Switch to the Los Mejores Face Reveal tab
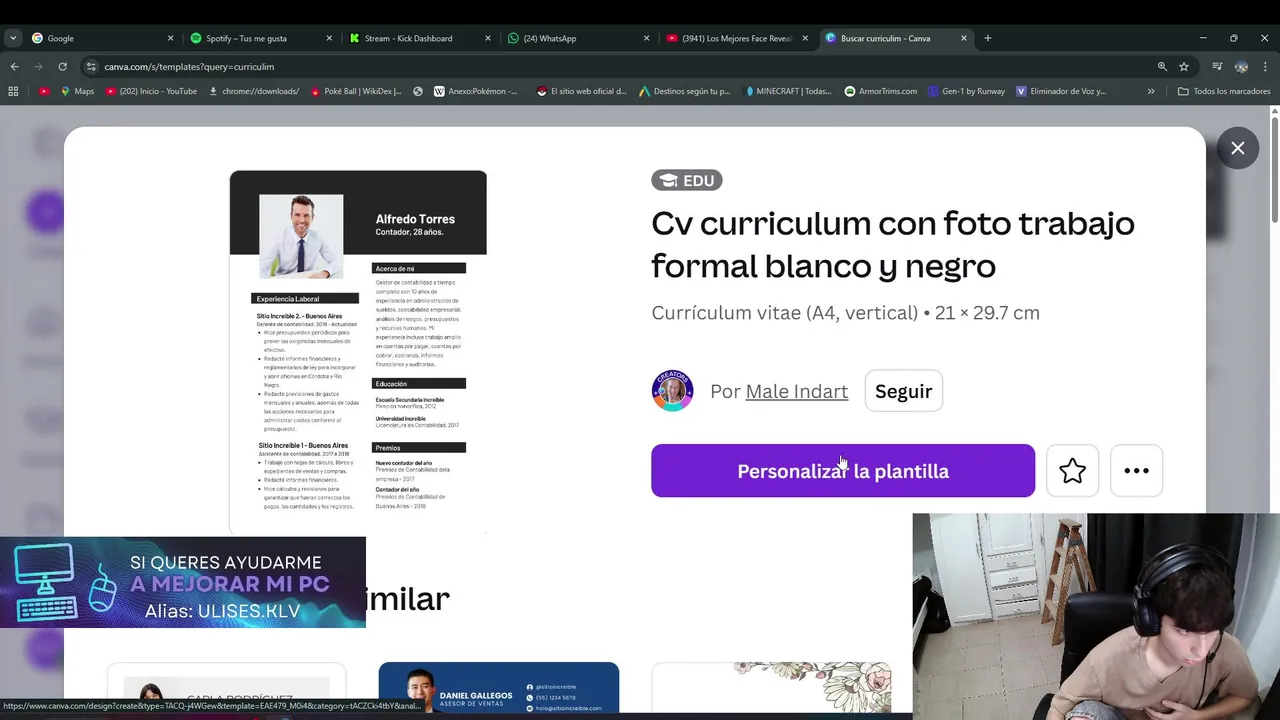Screen dimensions: 1280x720 pos(736,38)
